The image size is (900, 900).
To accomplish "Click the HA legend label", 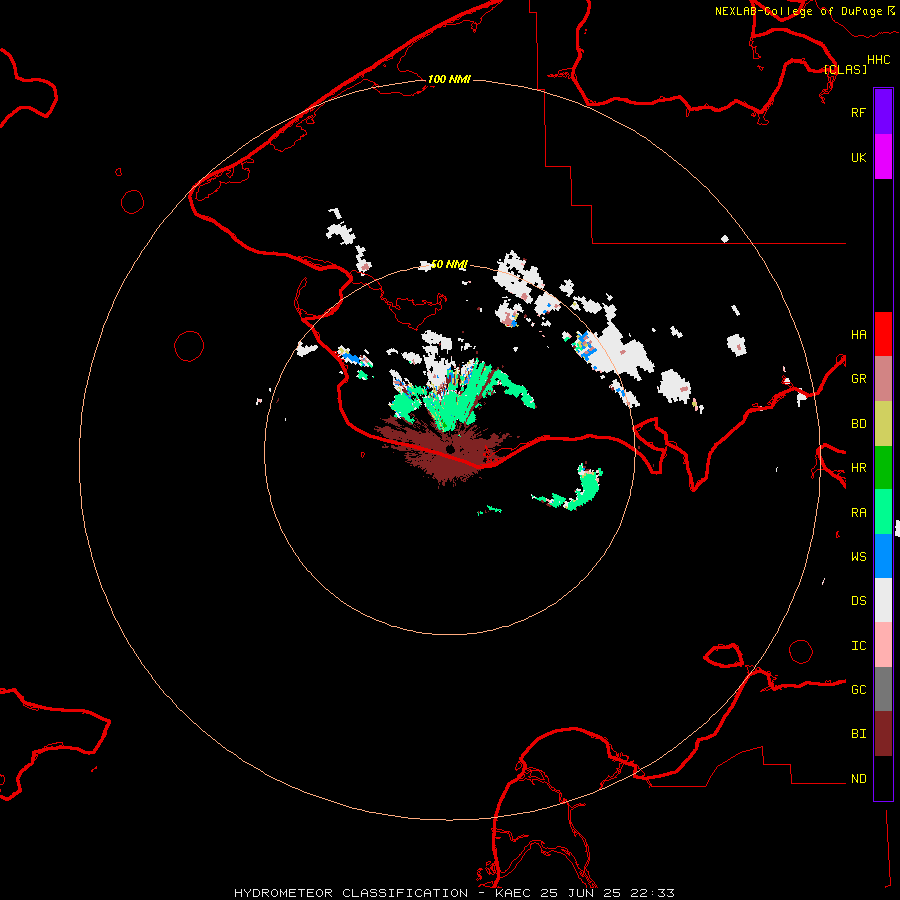I will (858, 334).
